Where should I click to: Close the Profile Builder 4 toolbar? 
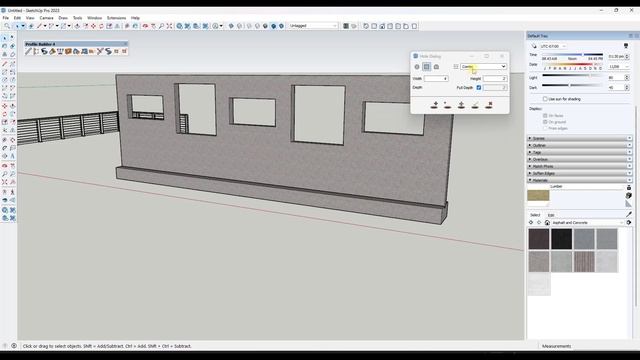[125, 44]
